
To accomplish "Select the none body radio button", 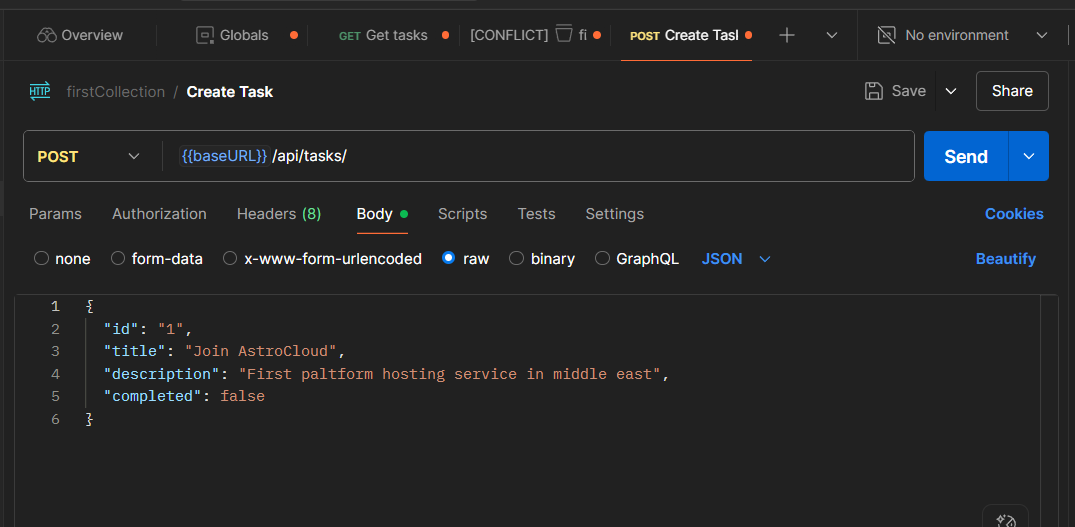I will click(x=42, y=258).
